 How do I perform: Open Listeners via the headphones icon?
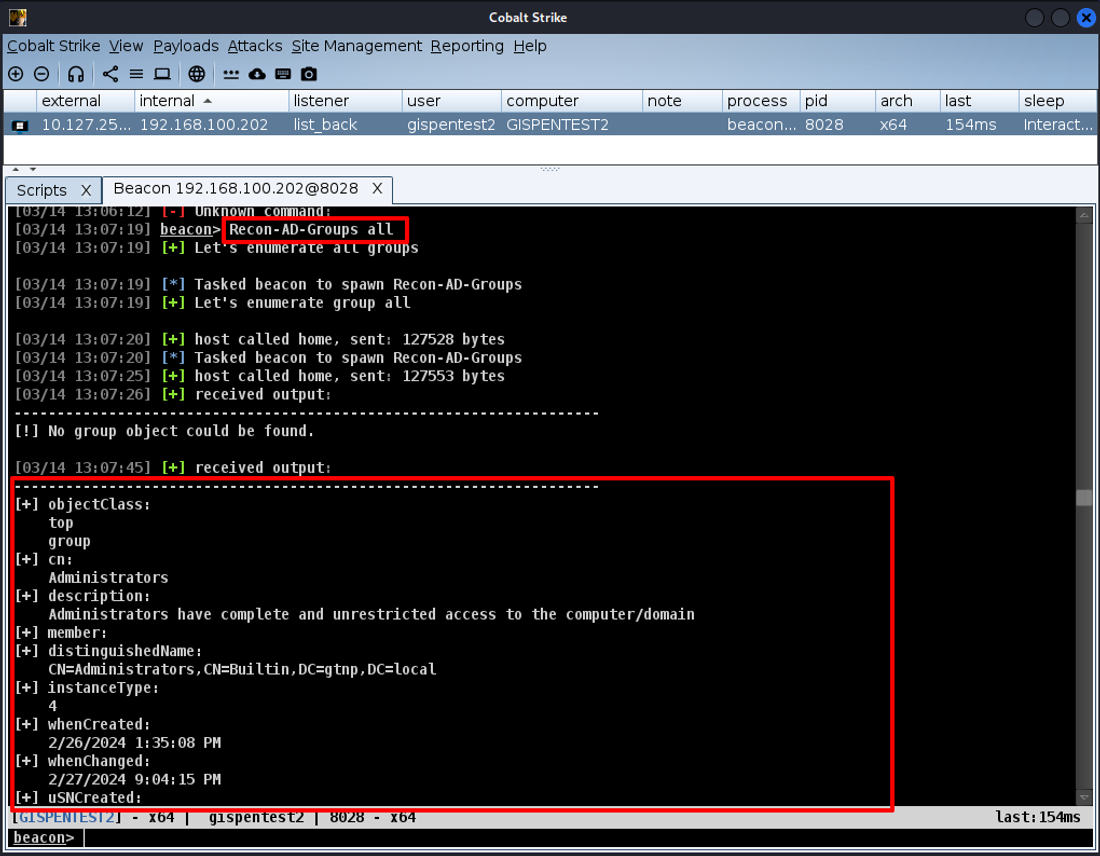76,74
